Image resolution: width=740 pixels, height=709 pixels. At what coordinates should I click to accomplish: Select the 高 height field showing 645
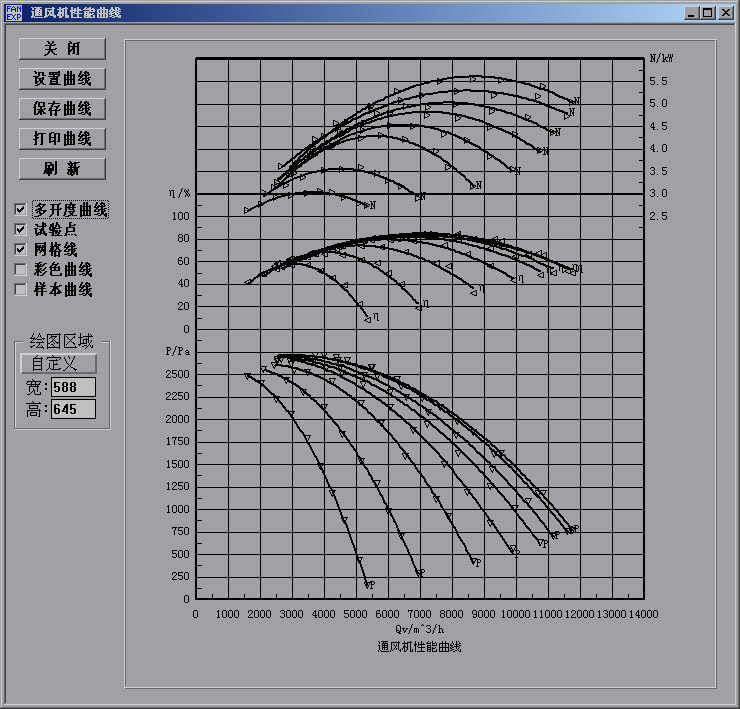pyautogui.click(x=73, y=409)
